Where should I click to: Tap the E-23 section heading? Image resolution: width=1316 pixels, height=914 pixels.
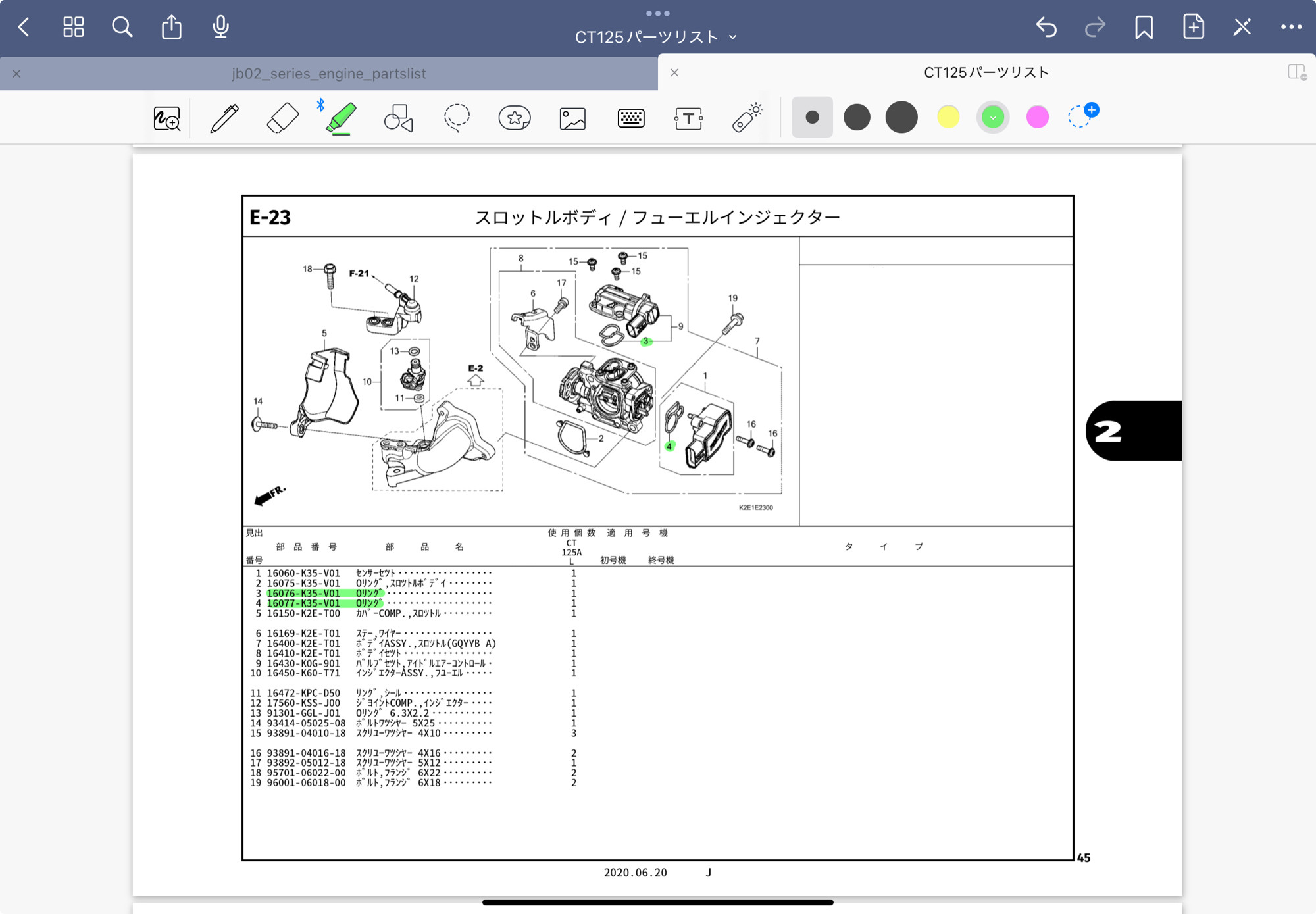(x=270, y=217)
